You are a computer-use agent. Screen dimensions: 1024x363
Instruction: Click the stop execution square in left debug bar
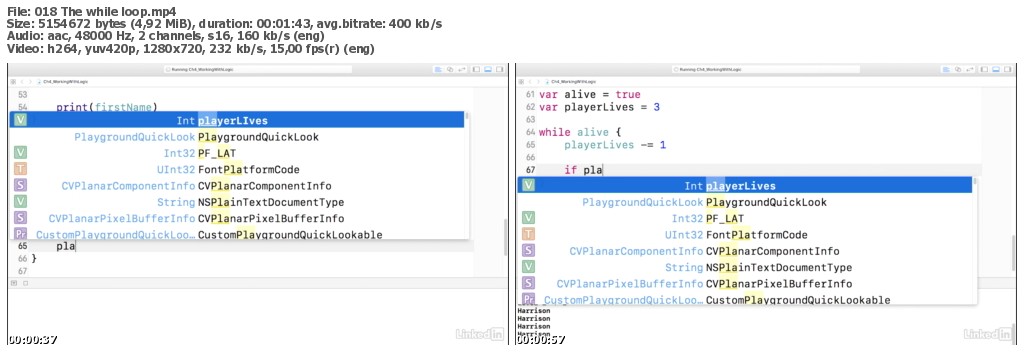(x=25, y=283)
